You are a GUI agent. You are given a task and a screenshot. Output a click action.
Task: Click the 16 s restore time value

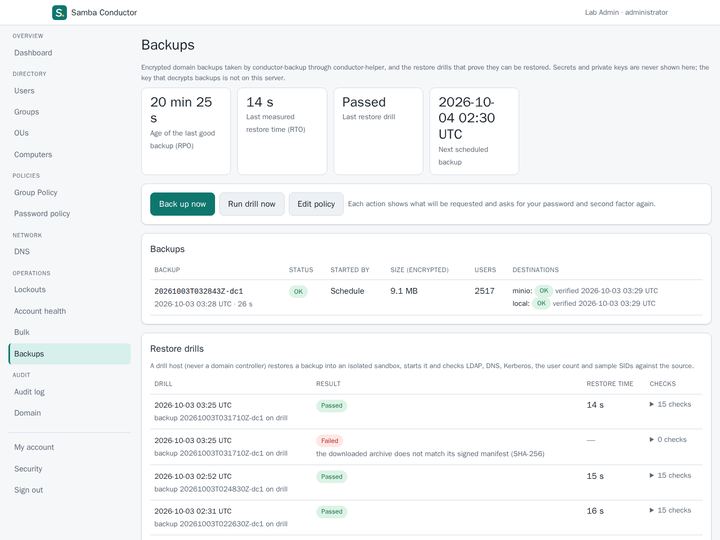(x=595, y=511)
